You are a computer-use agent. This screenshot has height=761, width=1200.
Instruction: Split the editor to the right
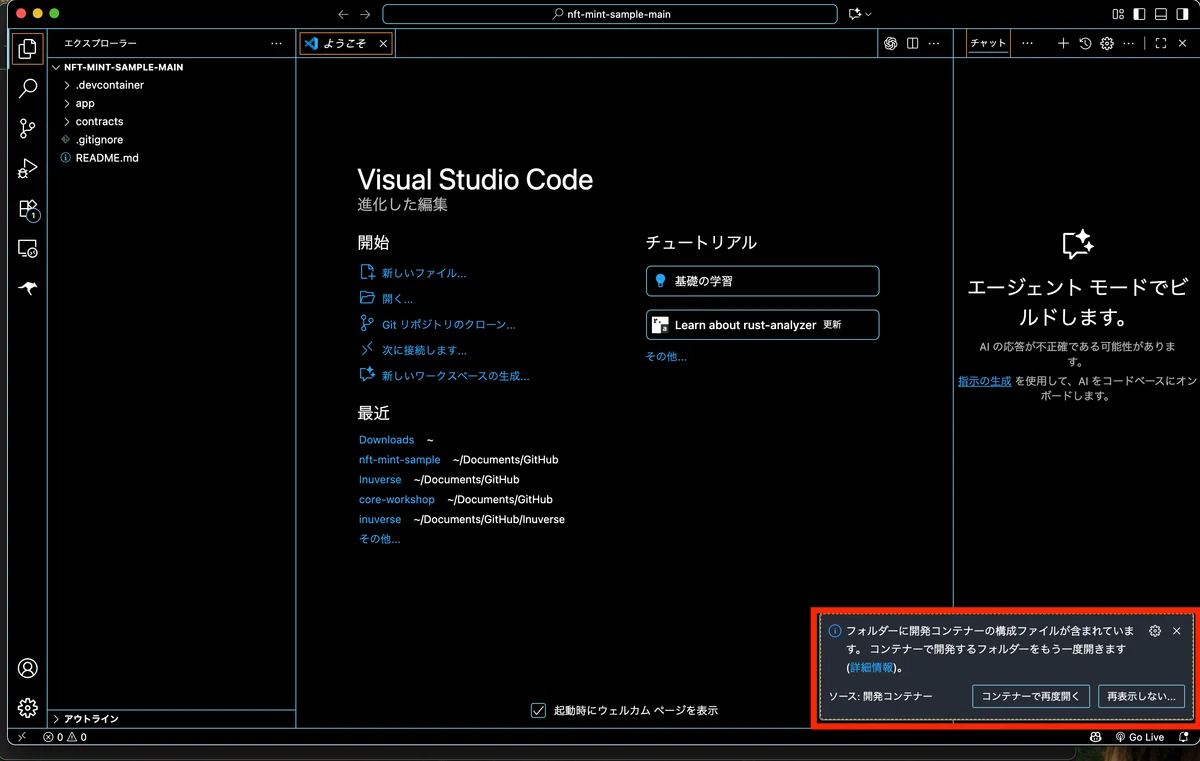tap(912, 43)
